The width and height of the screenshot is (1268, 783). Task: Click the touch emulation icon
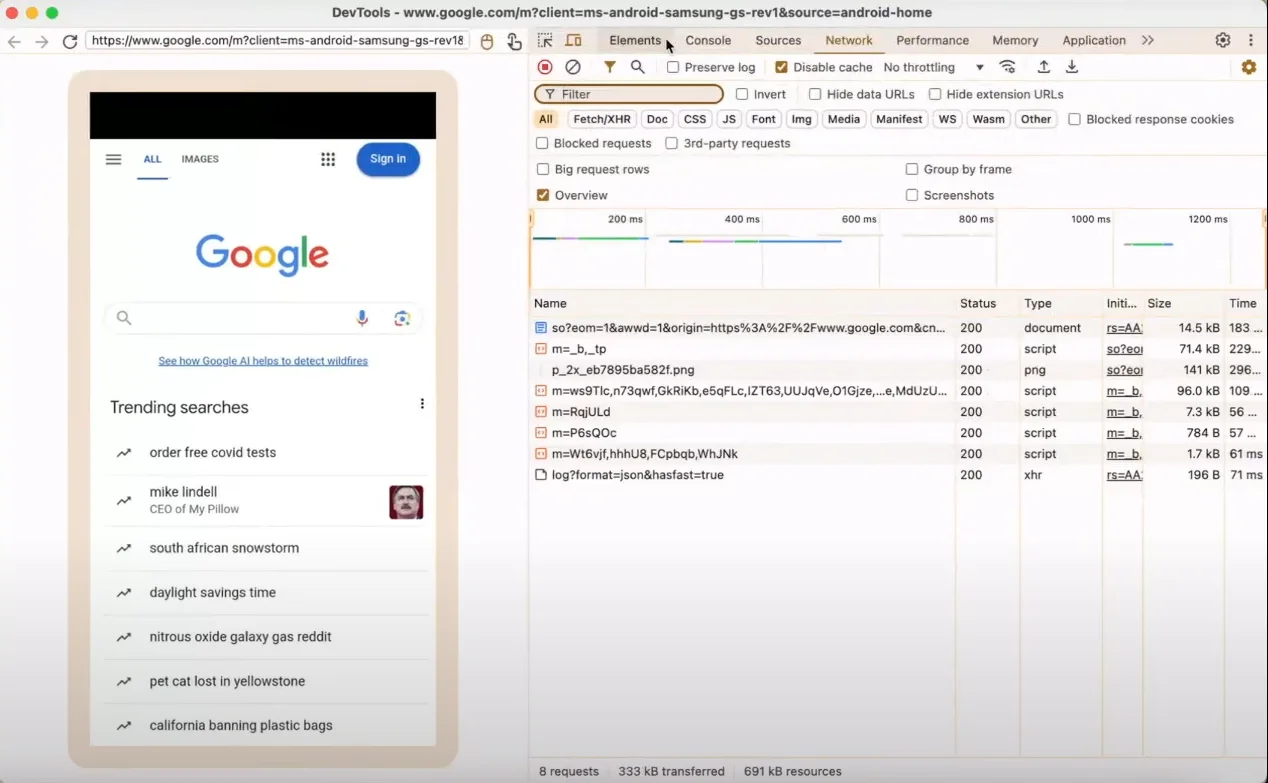coord(514,41)
